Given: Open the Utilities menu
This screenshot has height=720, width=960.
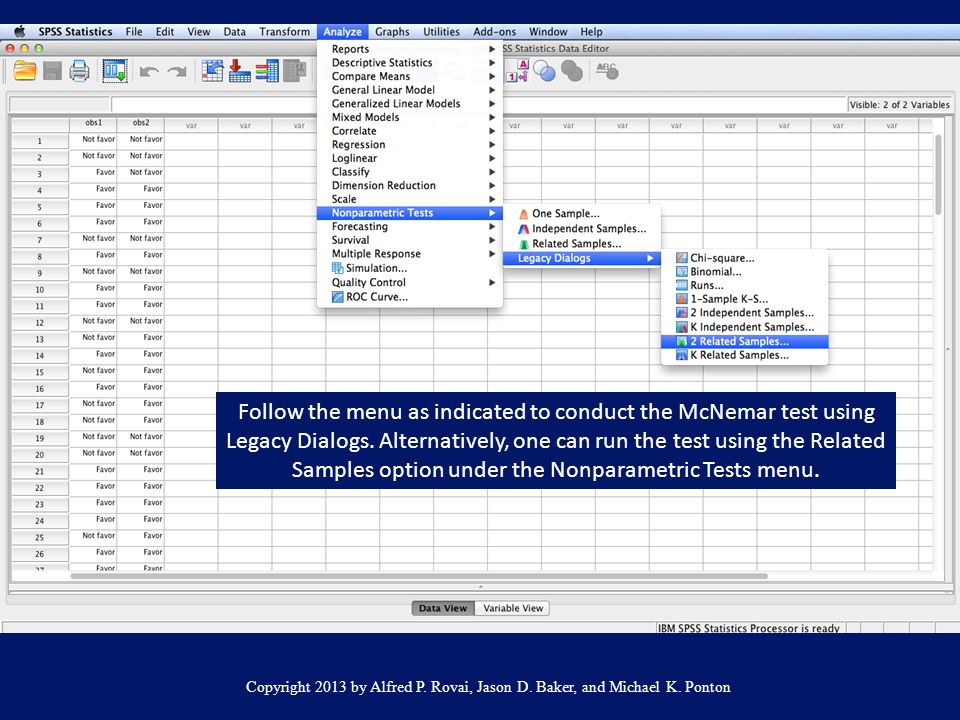Looking at the screenshot, I should click(x=441, y=32).
